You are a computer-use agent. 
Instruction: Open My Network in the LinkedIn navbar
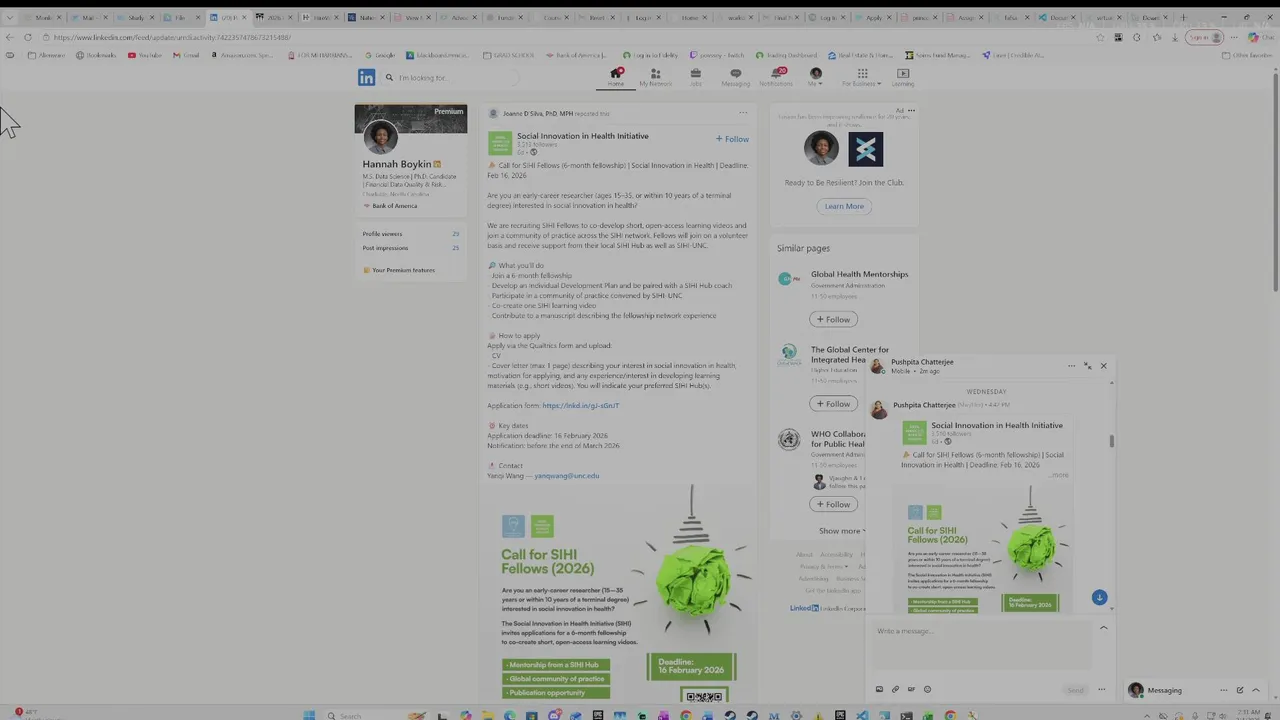coord(656,77)
